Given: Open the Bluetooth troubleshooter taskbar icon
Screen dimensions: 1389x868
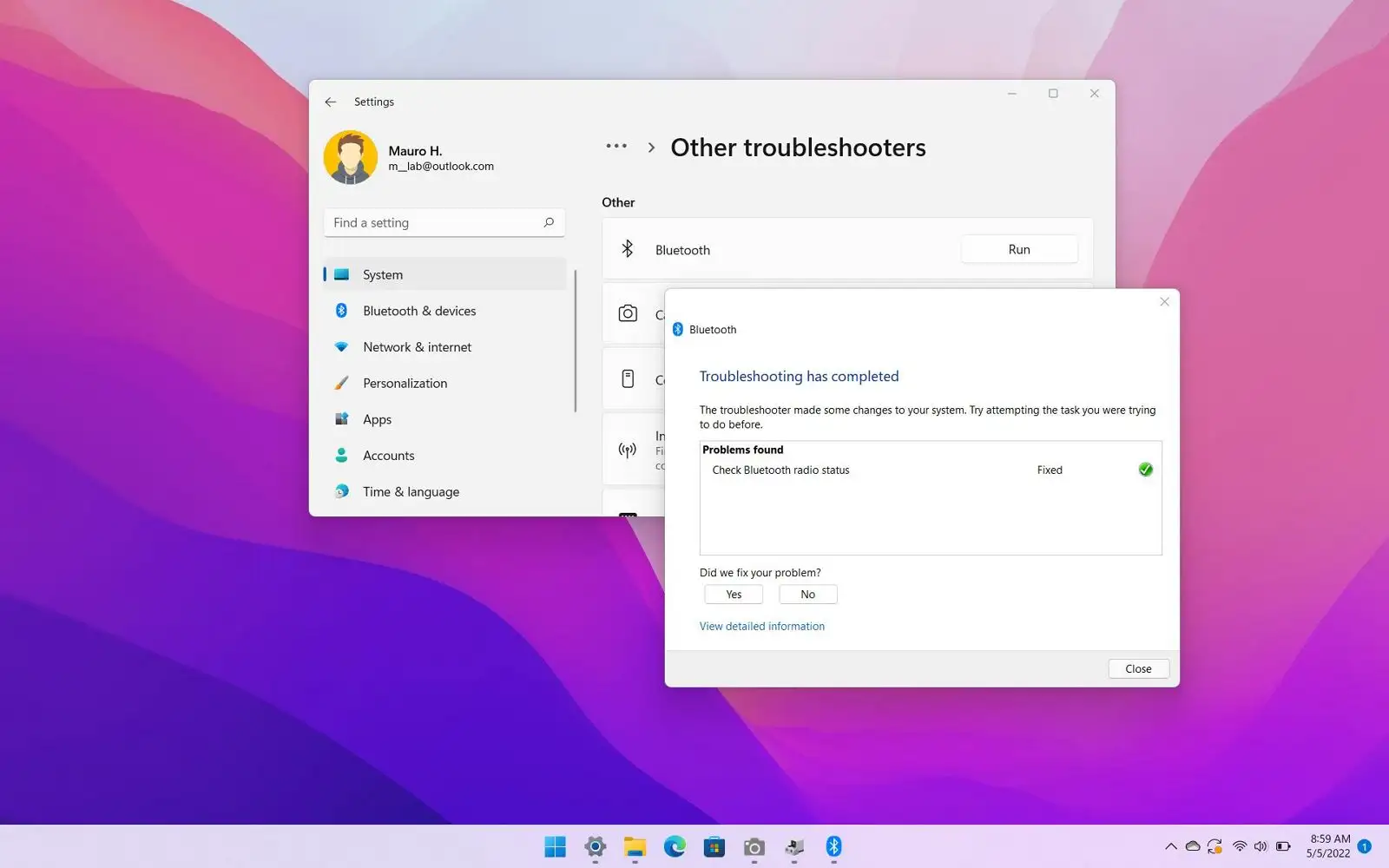Looking at the screenshot, I should click(x=834, y=846).
